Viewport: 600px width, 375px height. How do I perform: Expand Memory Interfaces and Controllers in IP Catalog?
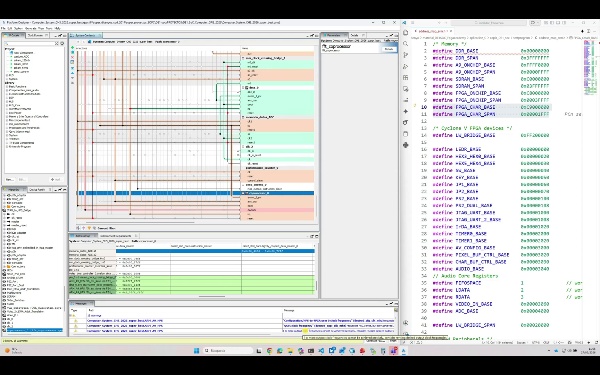tap(7, 116)
